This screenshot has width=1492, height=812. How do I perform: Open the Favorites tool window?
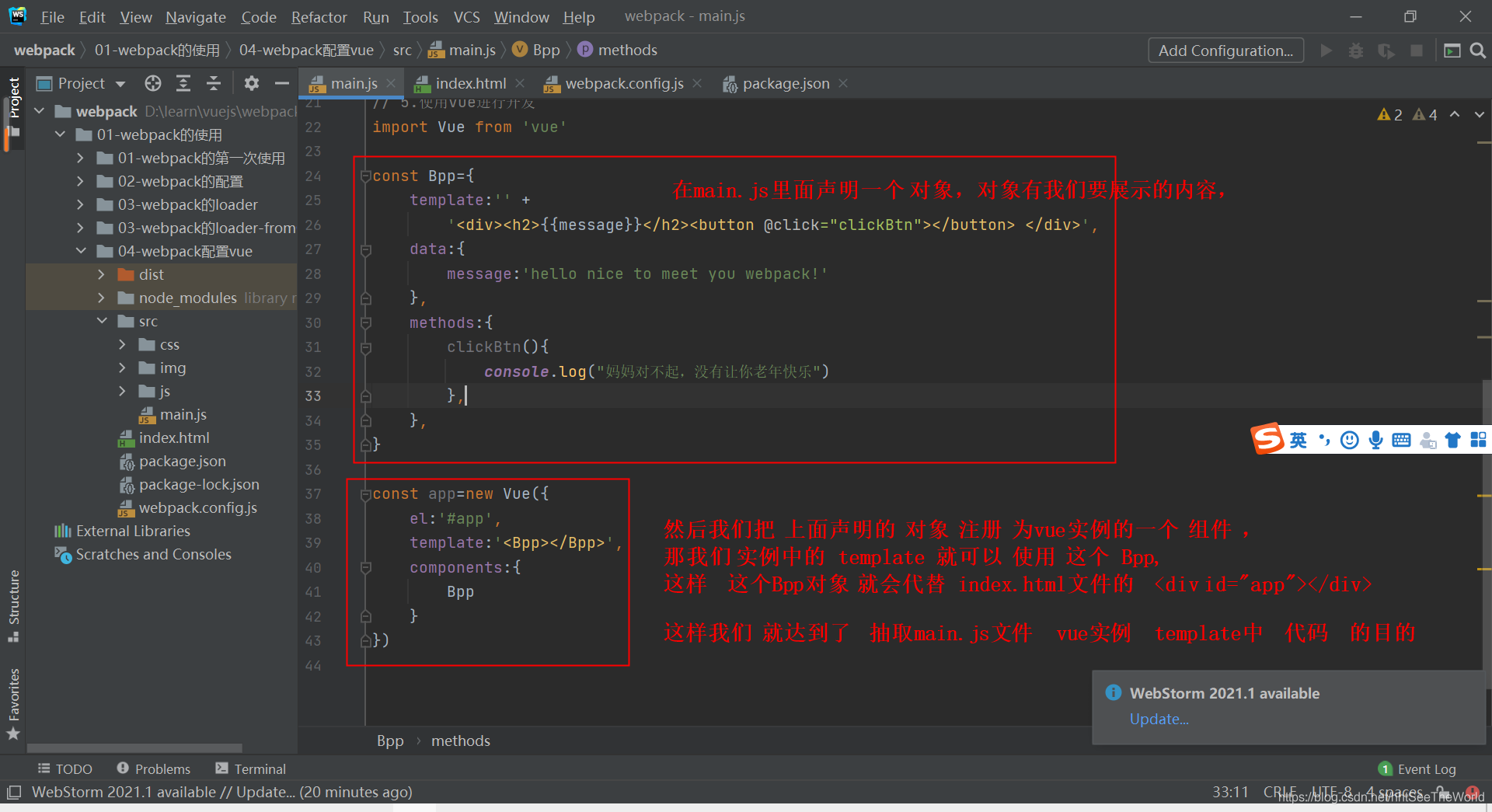click(13, 703)
